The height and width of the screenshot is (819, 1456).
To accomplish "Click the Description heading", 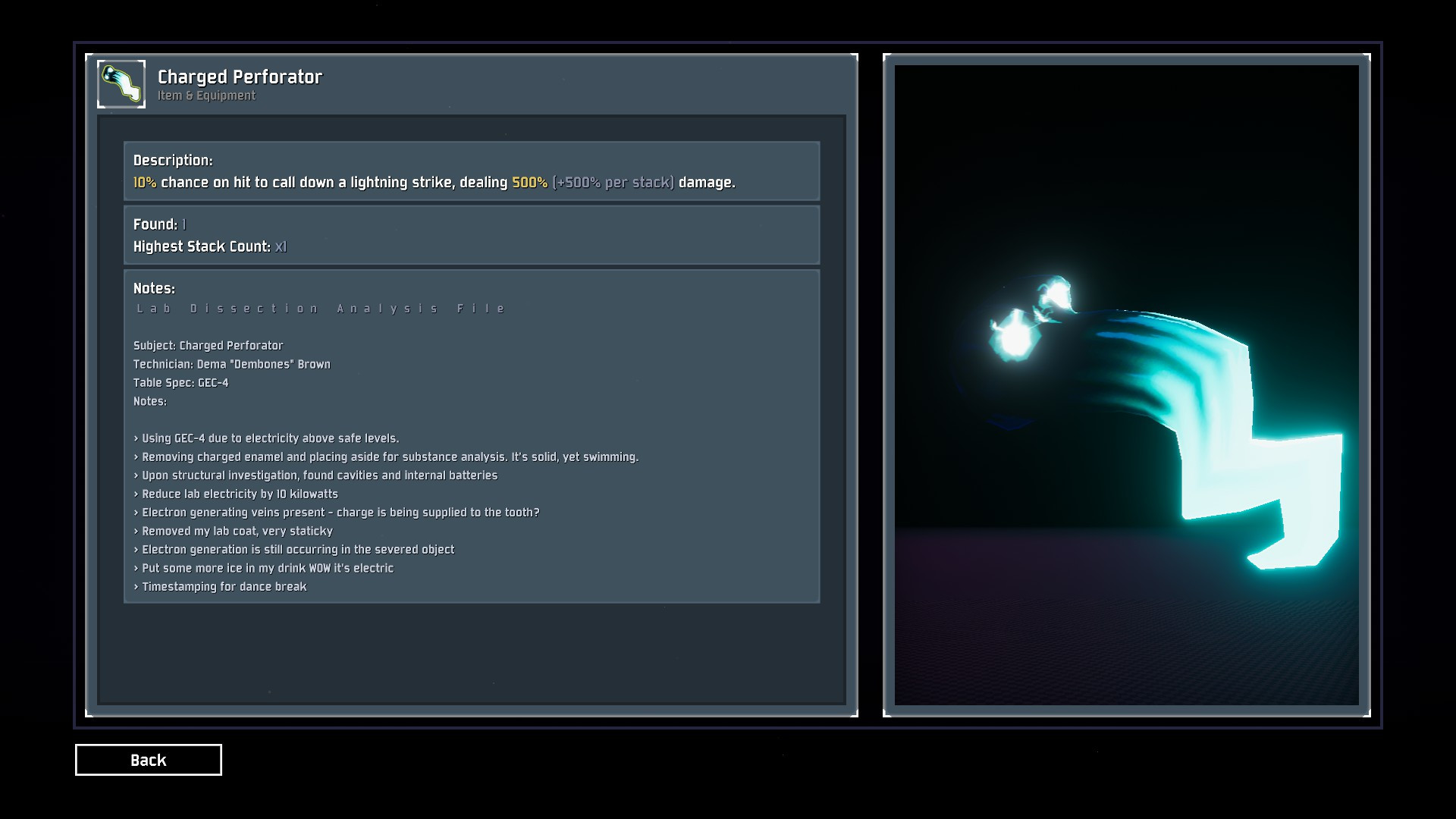I will point(173,160).
